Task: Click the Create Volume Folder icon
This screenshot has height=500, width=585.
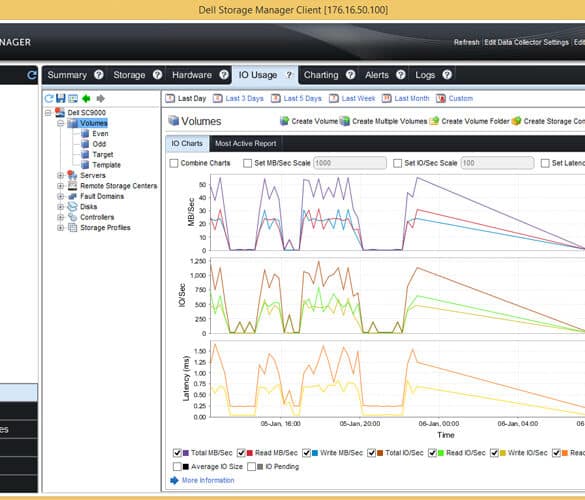Action: click(434, 121)
